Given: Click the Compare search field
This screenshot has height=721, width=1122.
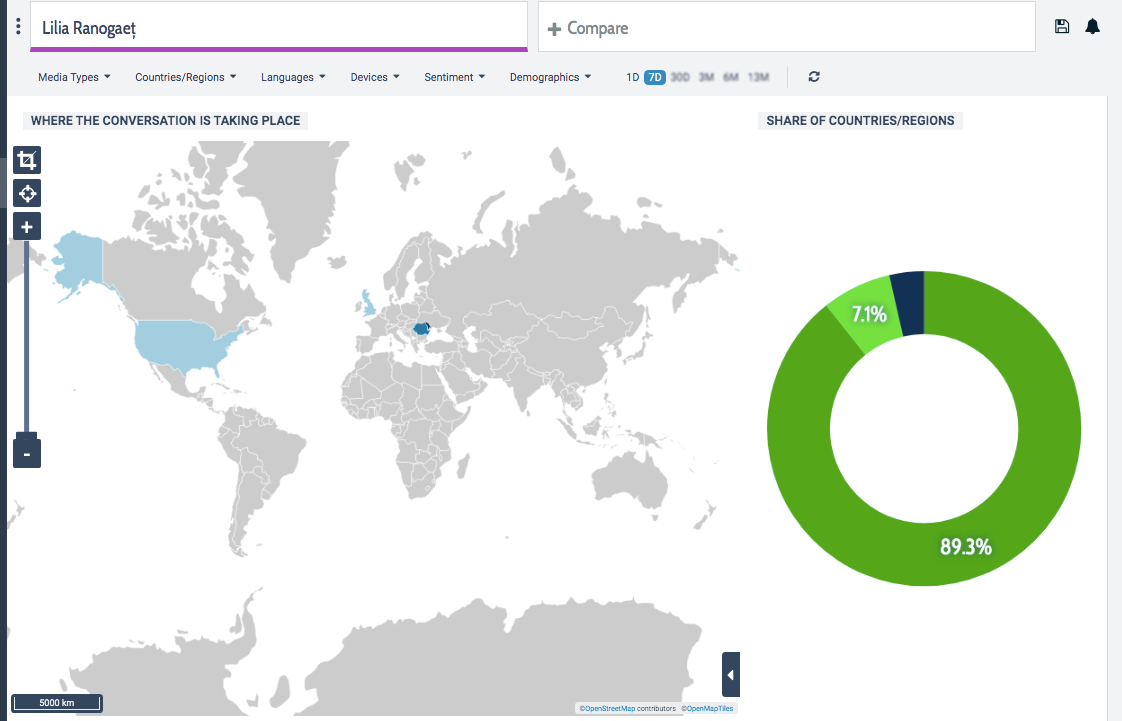Looking at the screenshot, I should (786, 28).
